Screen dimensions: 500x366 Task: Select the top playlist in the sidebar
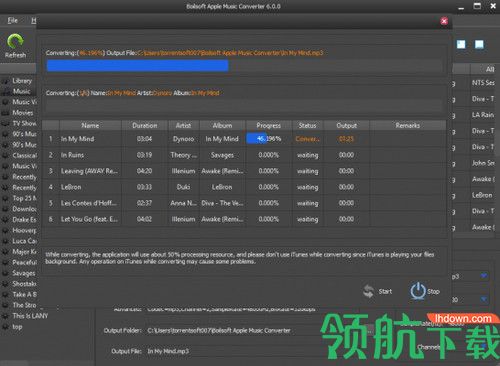pyautogui.click(x=17, y=327)
